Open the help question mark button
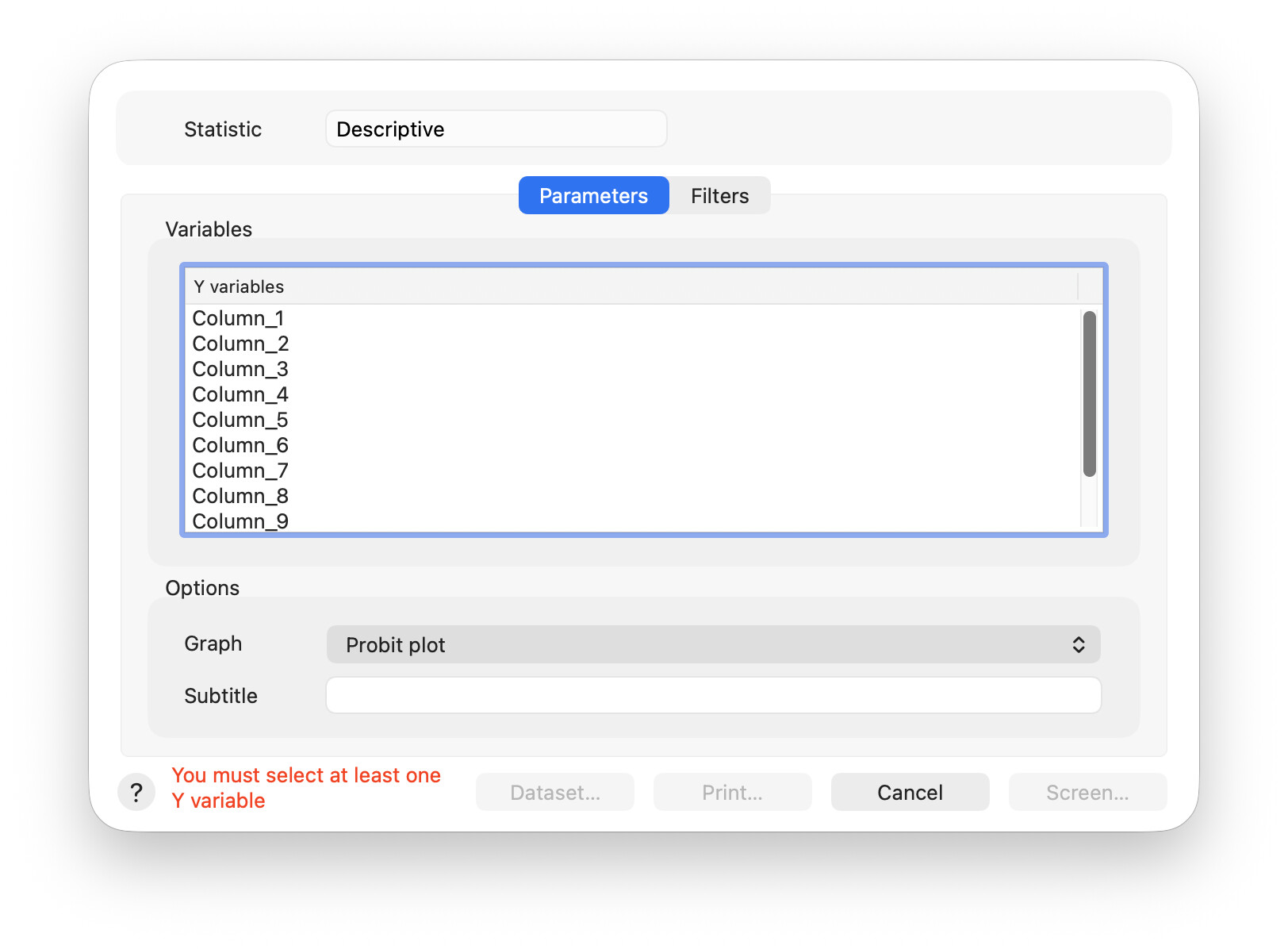The height and width of the screenshot is (949, 1288). point(136,792)
